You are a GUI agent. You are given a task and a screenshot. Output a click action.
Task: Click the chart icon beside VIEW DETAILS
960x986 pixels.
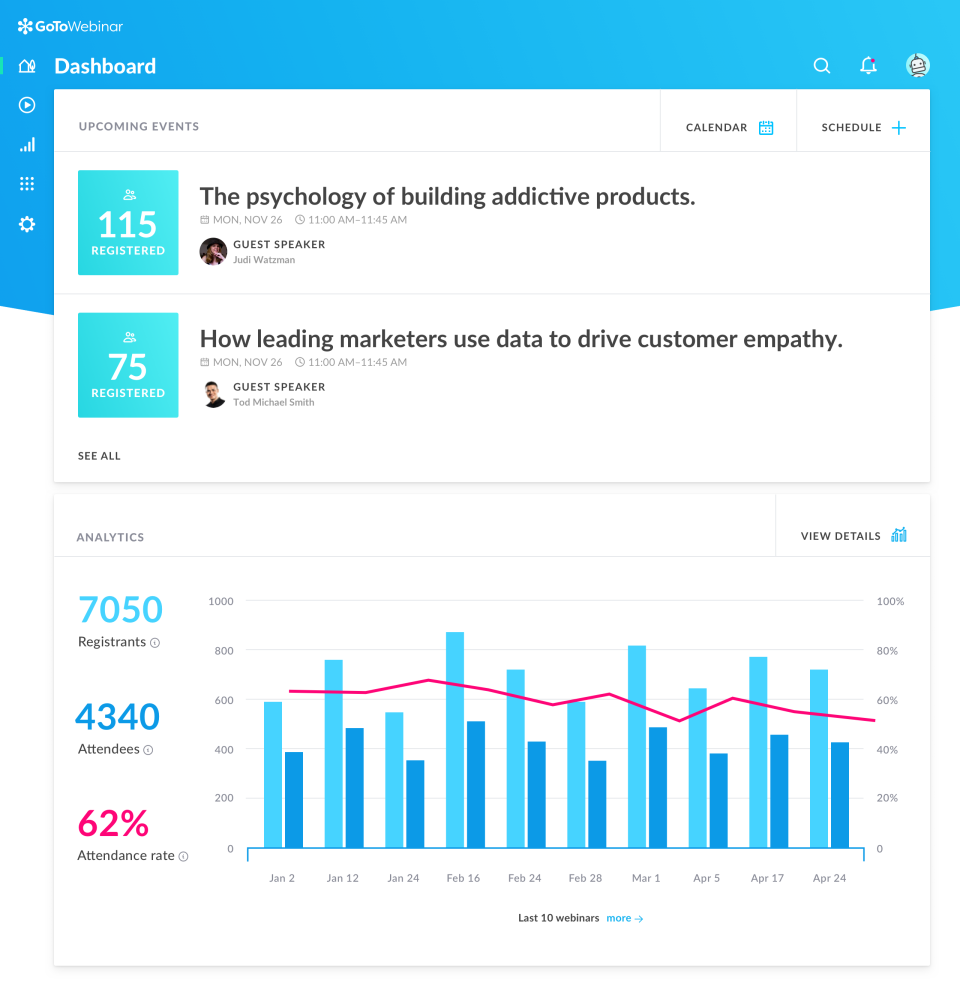tap(898, 535)
